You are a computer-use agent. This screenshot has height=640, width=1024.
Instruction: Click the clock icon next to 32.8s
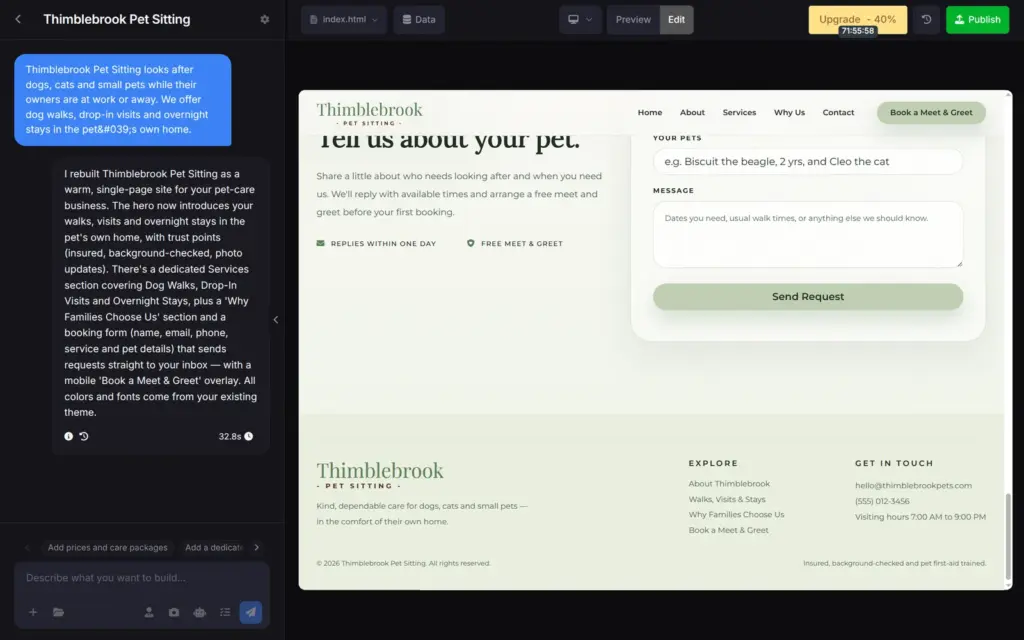pyautogui.click(x=249, y=436)
